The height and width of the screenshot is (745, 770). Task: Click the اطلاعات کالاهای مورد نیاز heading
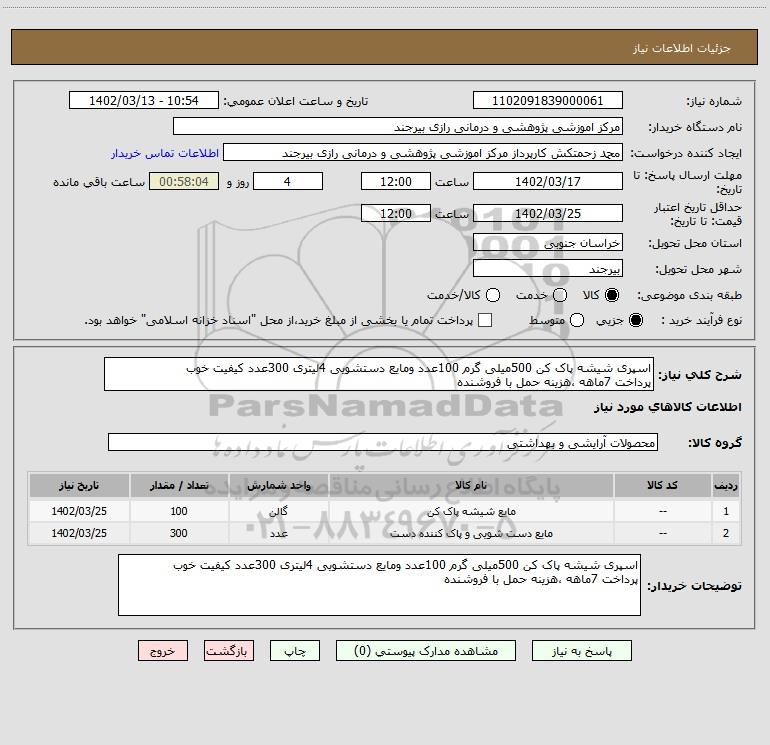pos(668,407)
